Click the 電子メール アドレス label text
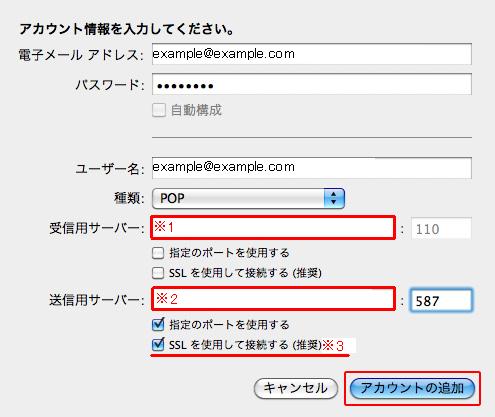 pyautogui.click(x=81, y=55)
